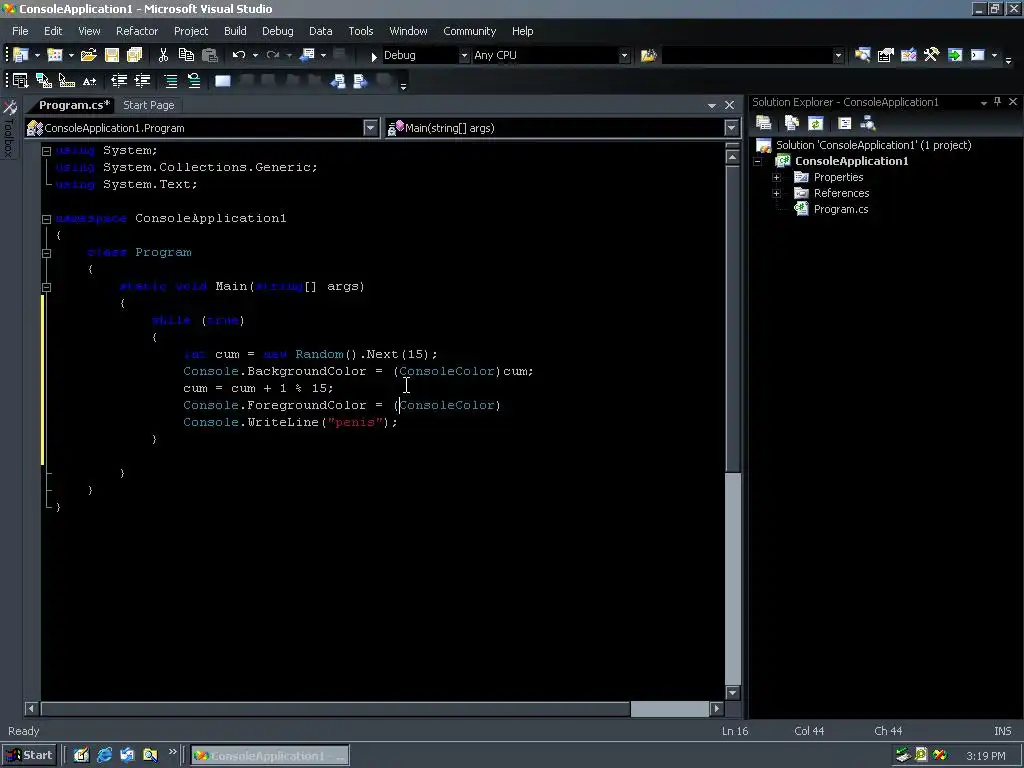The width and height of the screenshot is (1024, 768).
Task: Collapse the namespace ConsoleApplication1 outlining region
Action: [46, 219]
